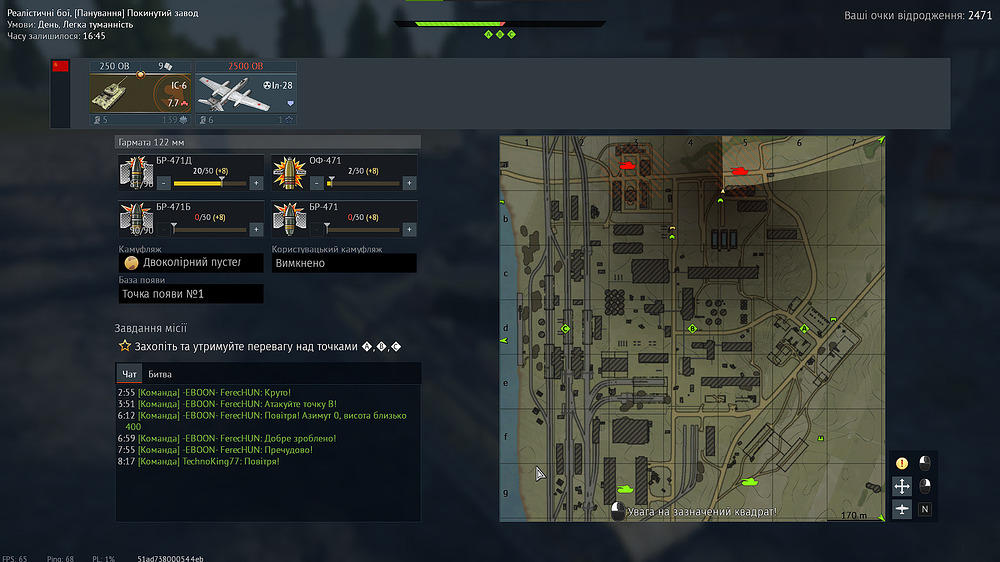The height and width of the screenshot is (562, 1000).
Task: Select the ІС-6 tank vehicle card
Action: tap(140, 92)
